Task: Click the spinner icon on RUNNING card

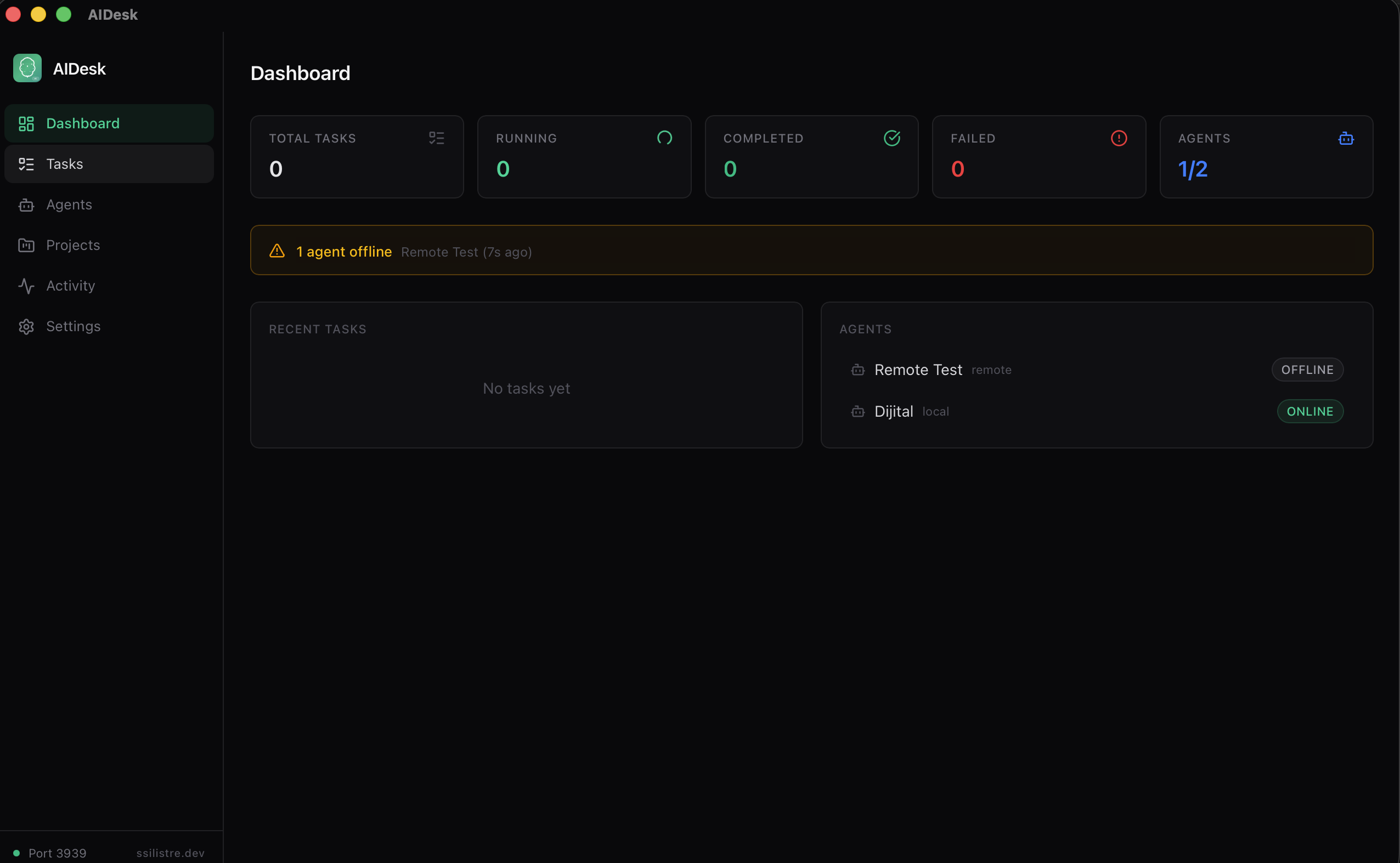Action: click(664, 138)
